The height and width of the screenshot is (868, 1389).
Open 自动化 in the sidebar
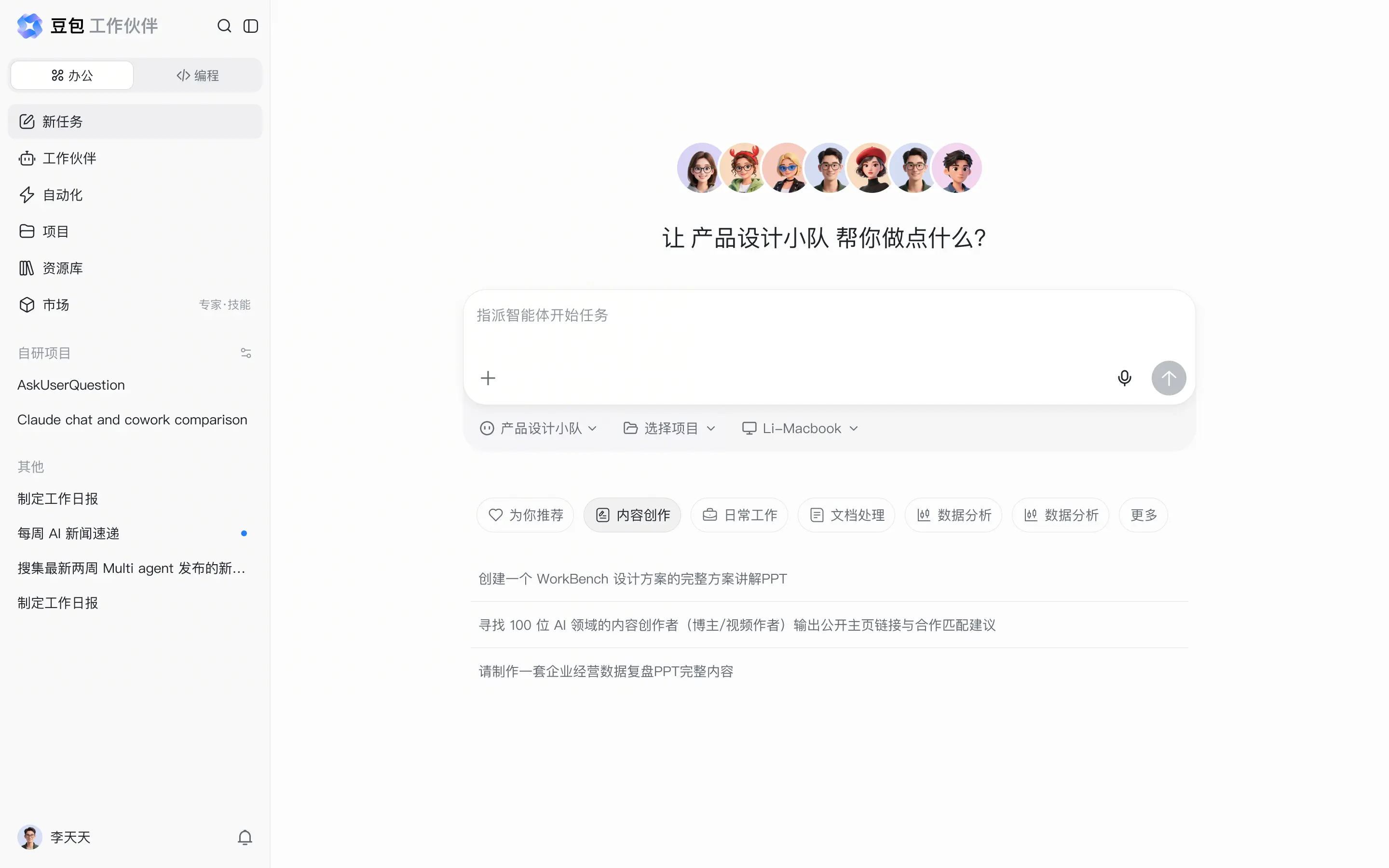(x=135, y=195)
